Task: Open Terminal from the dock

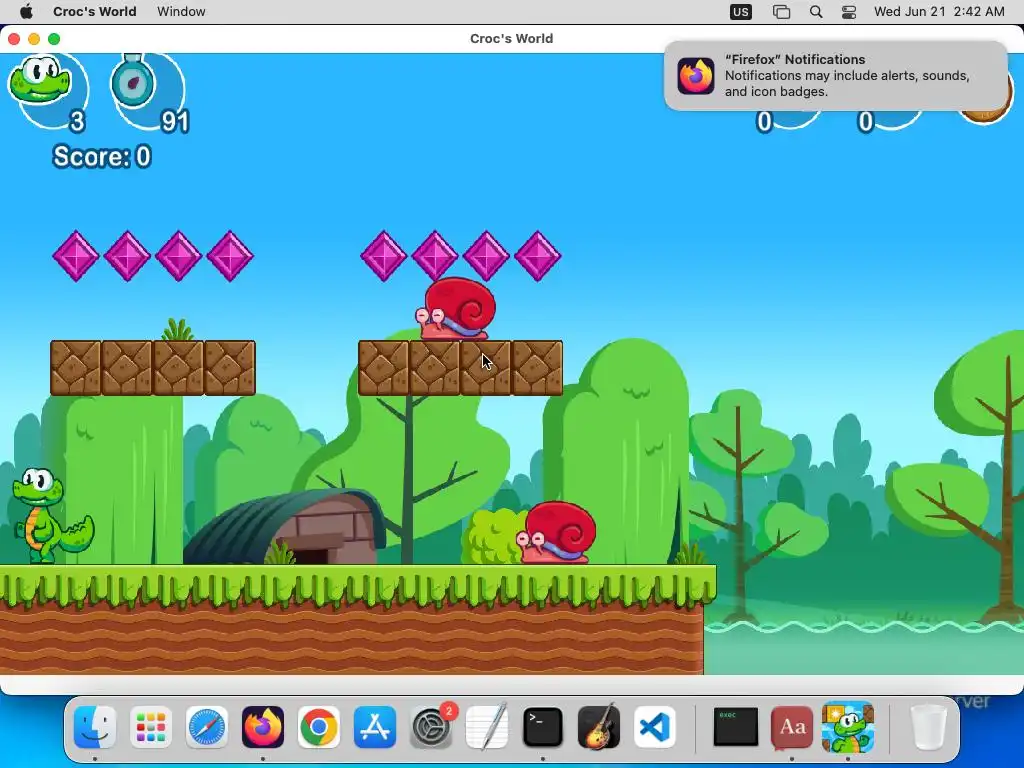Action: 543,726
